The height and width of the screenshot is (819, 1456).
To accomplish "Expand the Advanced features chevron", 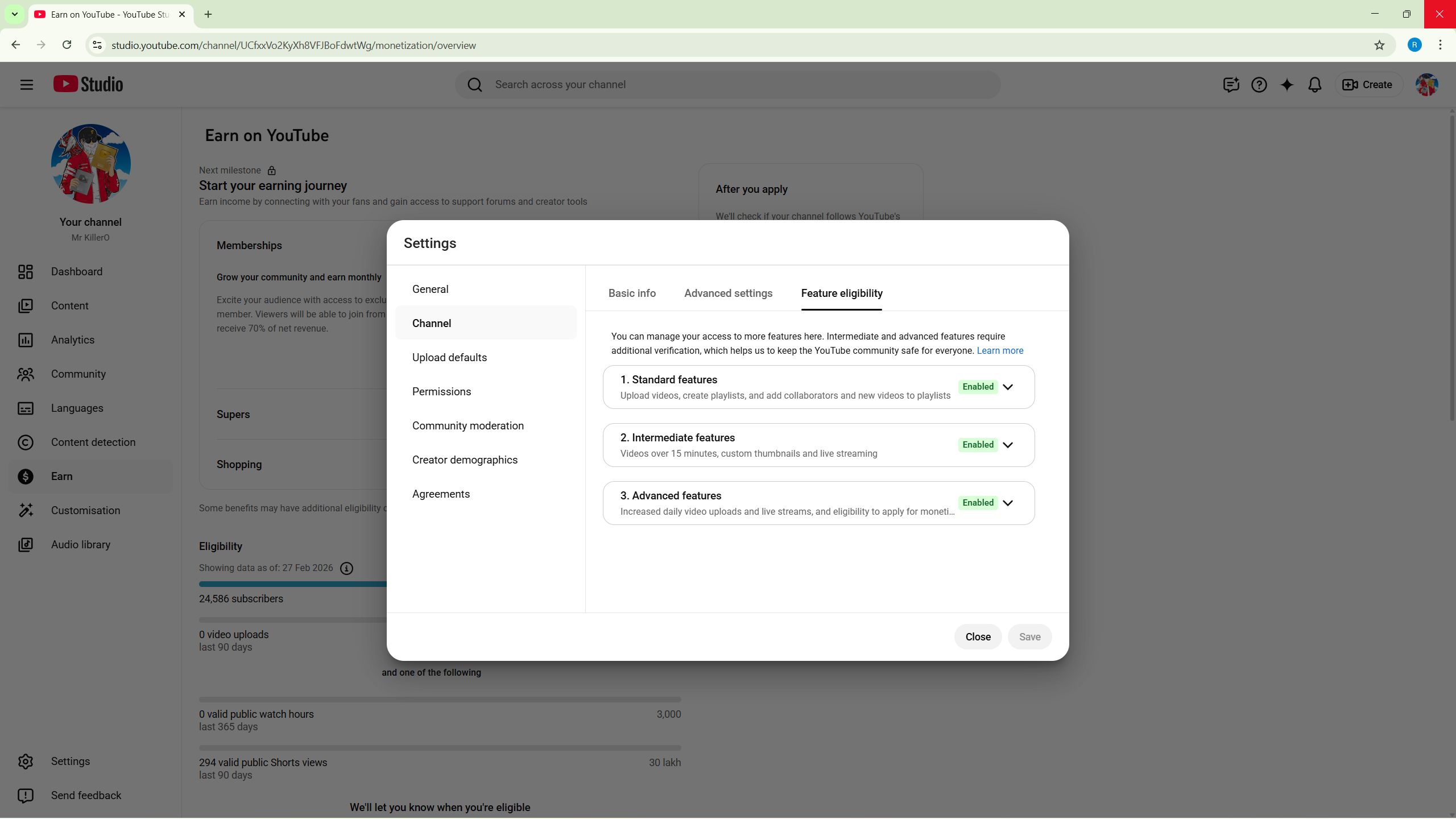I will click(x=1008, y=503).
